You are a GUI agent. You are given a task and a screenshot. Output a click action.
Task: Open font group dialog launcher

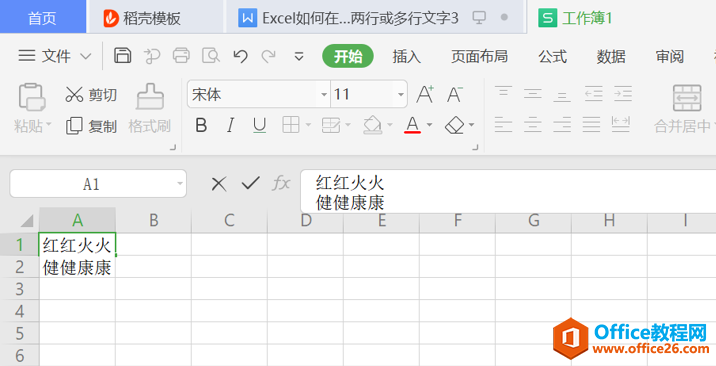click(x=476, y=147)
